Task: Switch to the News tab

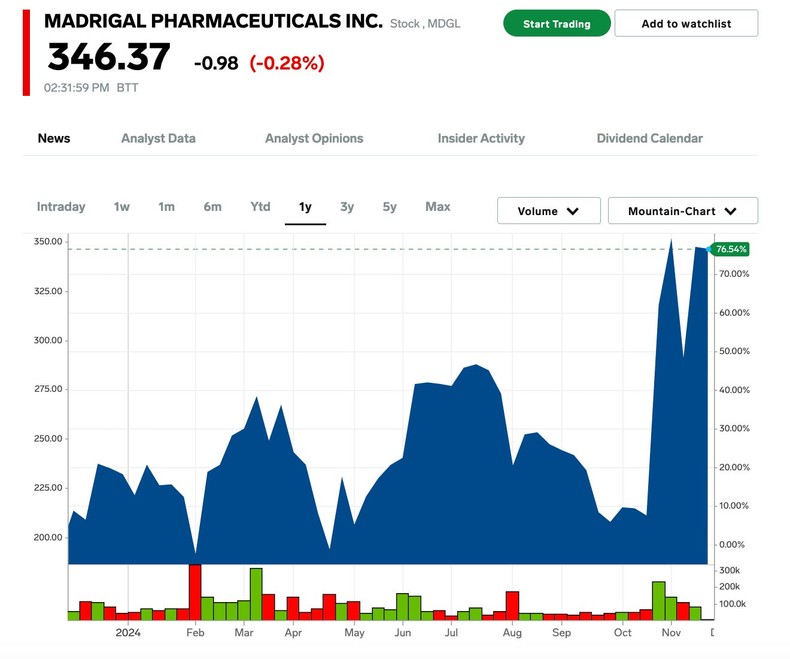Action: click(x=54, y=138)
